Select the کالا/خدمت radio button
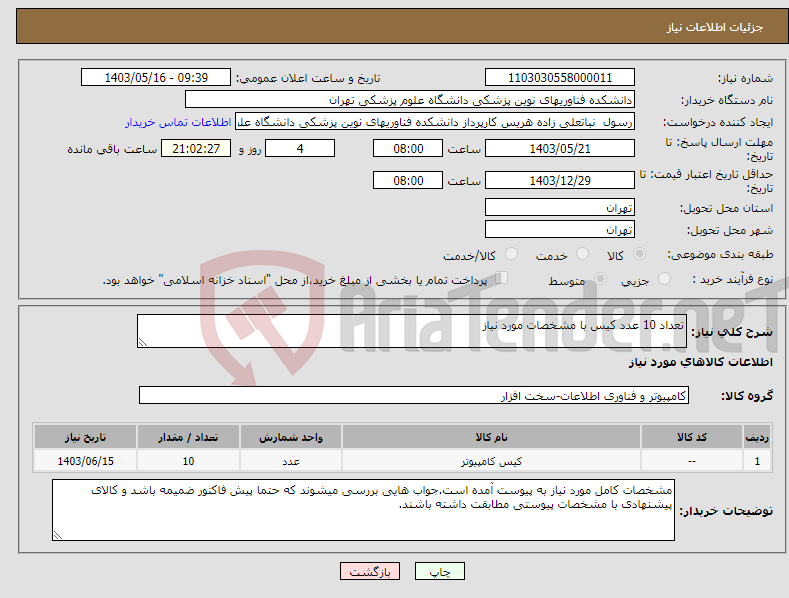The width and height of the screenshot is (789, 598). pyautogui.click(x=511, y=254)
